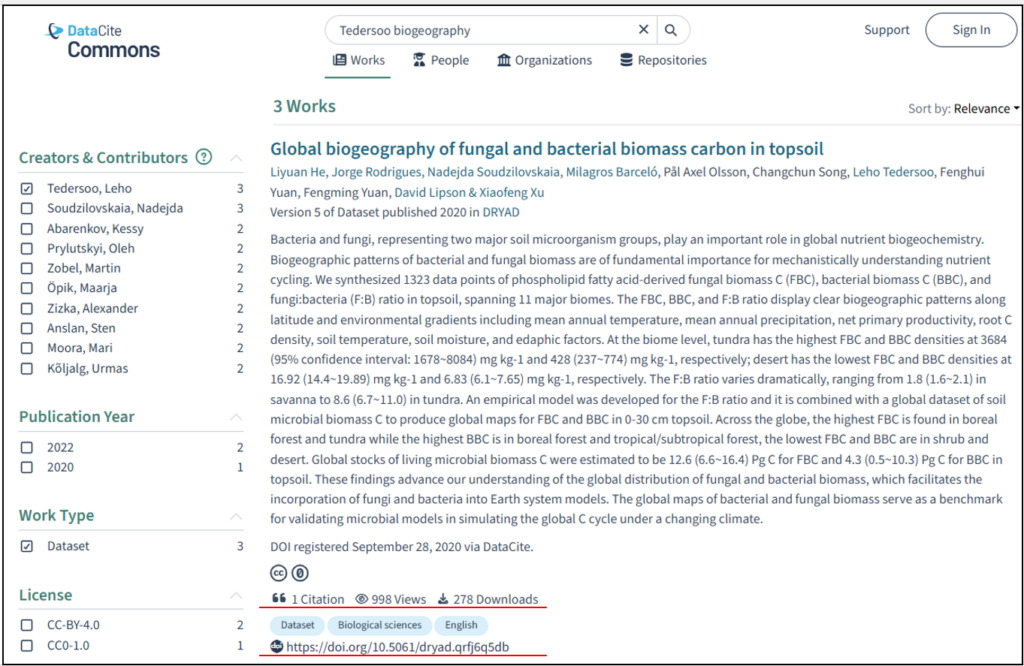Check the Öpik, Maarja checkbox
1024x666 pixels.
point(27,288)
